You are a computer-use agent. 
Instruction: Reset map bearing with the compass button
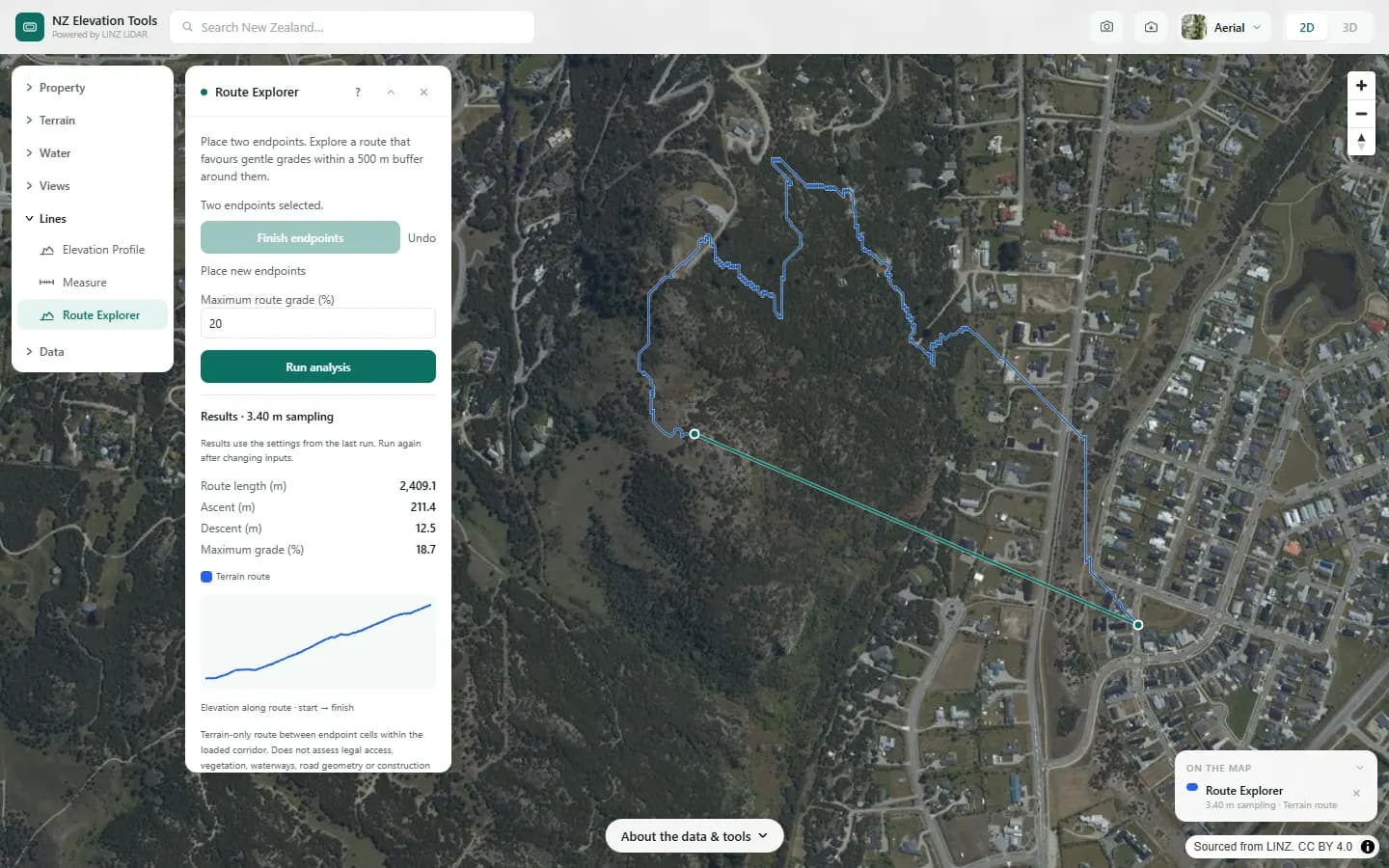click(x=1361, y=142)
